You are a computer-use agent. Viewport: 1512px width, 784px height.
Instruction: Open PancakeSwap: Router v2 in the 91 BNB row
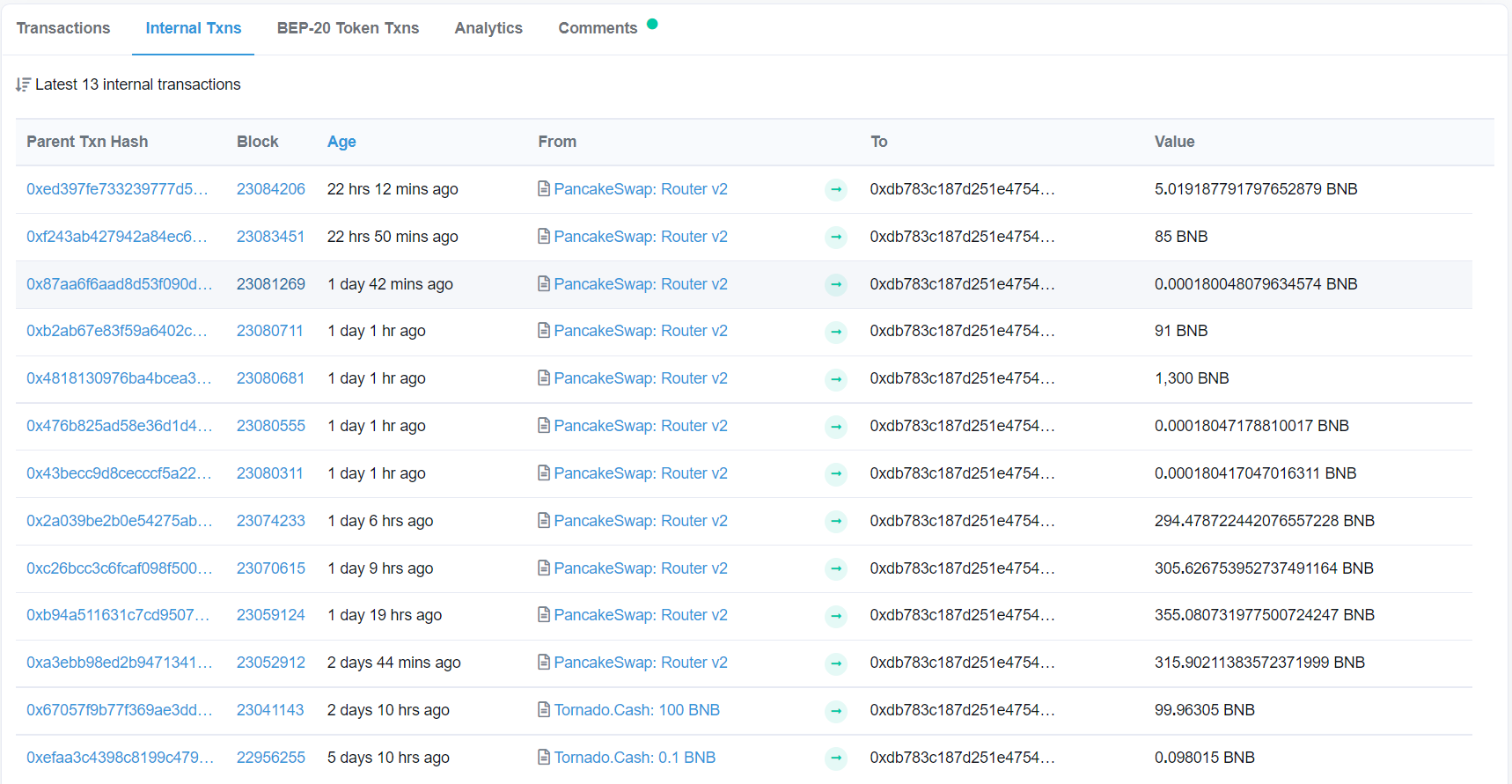641,331
